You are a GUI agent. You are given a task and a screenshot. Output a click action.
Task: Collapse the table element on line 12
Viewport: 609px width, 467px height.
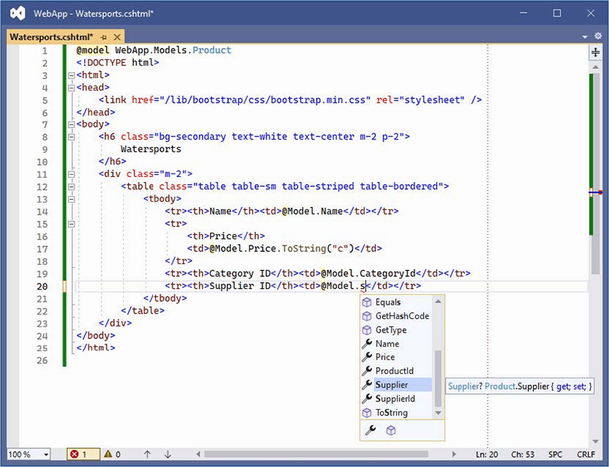pyautogui.click(x=71, y=187)
